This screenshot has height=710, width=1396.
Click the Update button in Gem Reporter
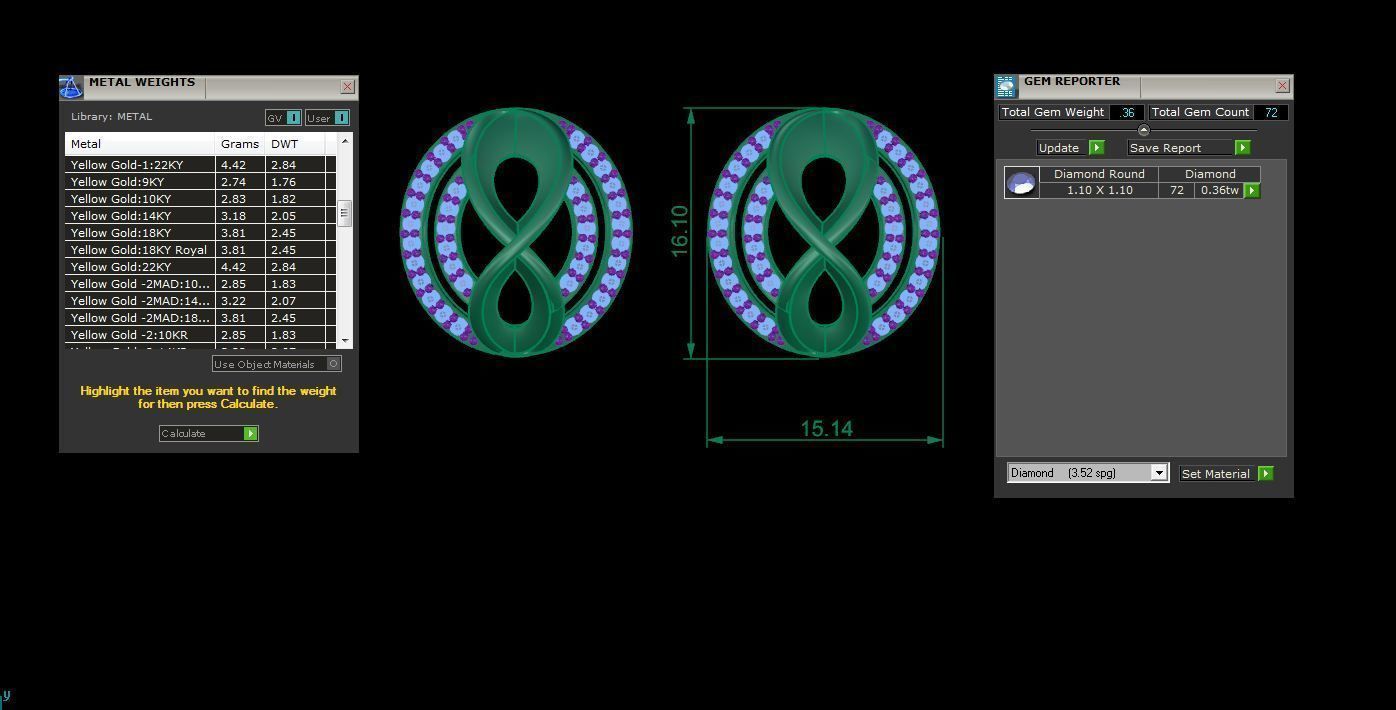click(x=1070, y=147)
